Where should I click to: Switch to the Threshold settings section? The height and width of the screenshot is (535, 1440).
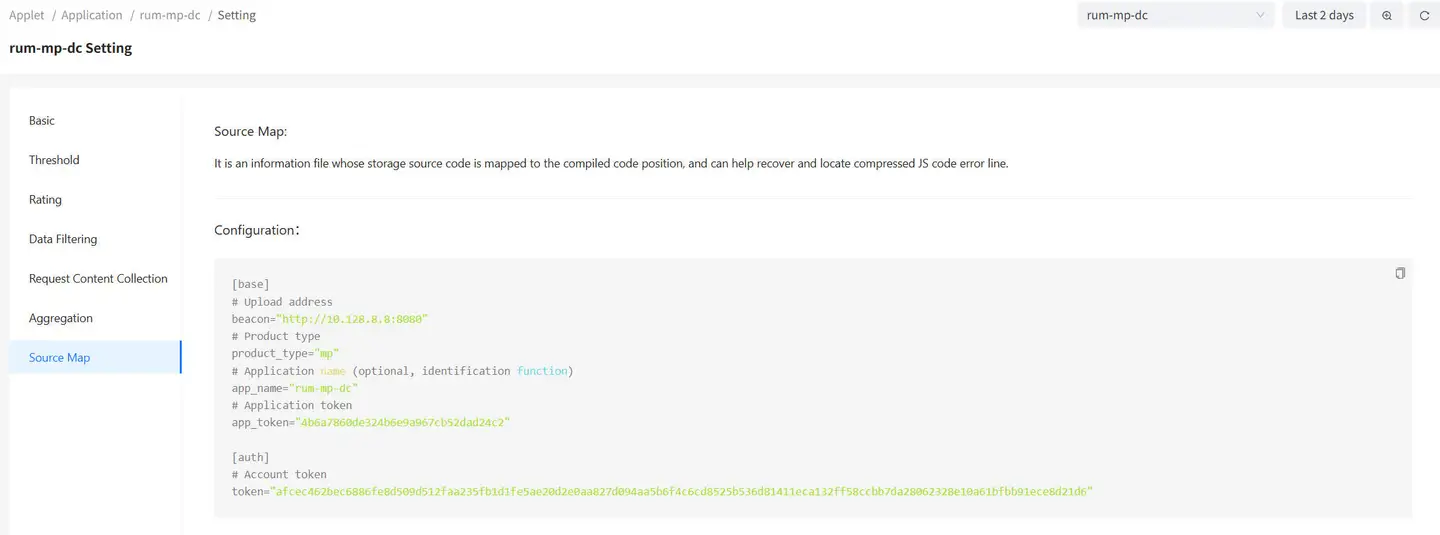coord(54,160)
